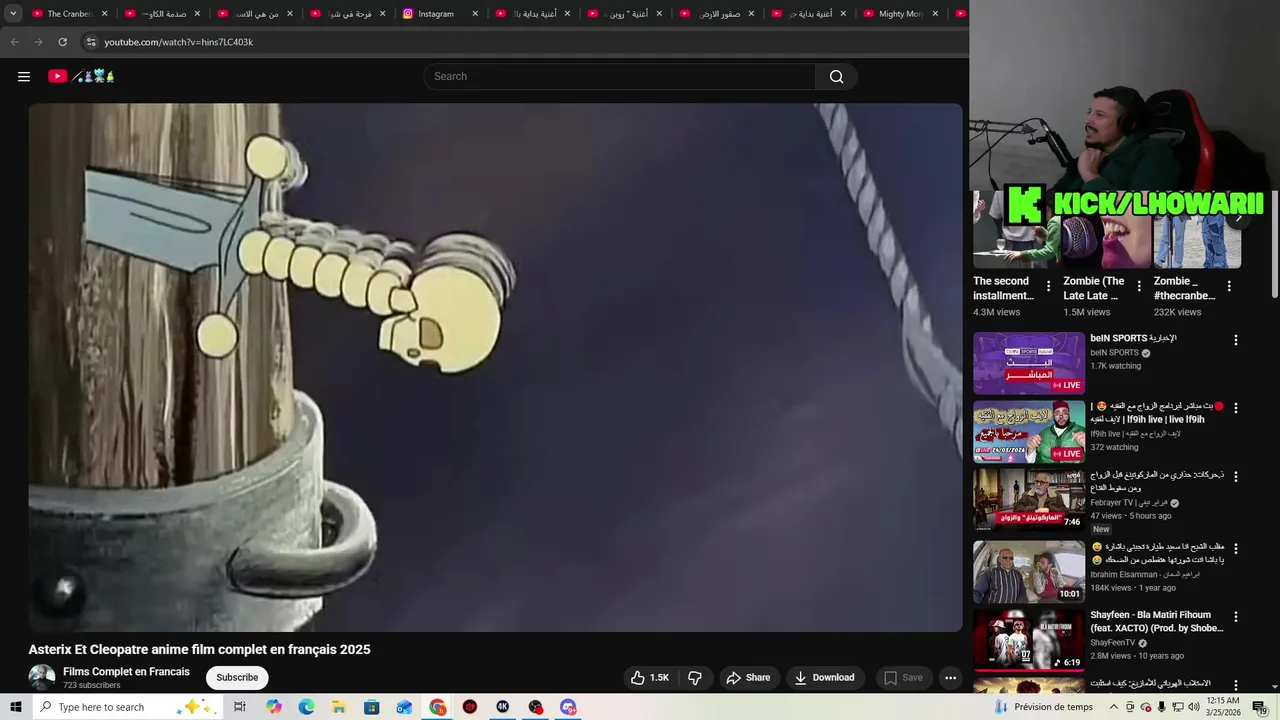Screen dimensions: 1280x720
Task: Open the Films Complet en Francais channel avatar
Action: 42,678
